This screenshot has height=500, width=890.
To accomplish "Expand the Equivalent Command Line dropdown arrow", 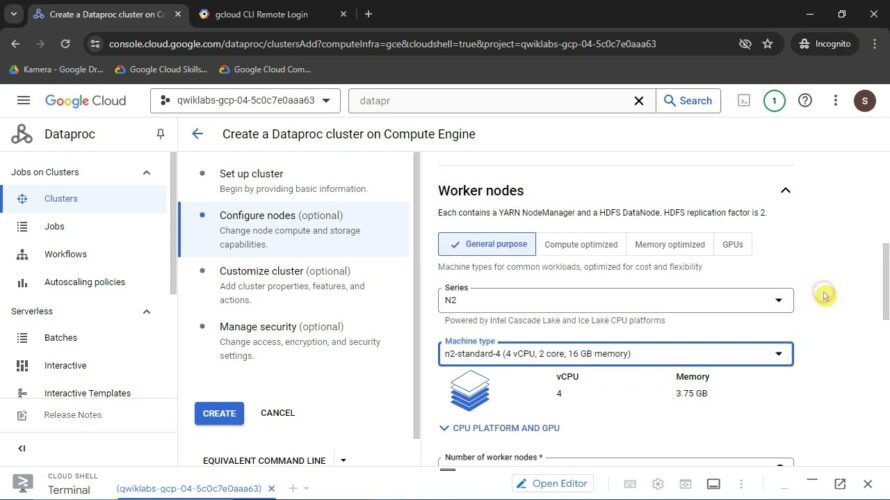I will (x=343, y=460).
